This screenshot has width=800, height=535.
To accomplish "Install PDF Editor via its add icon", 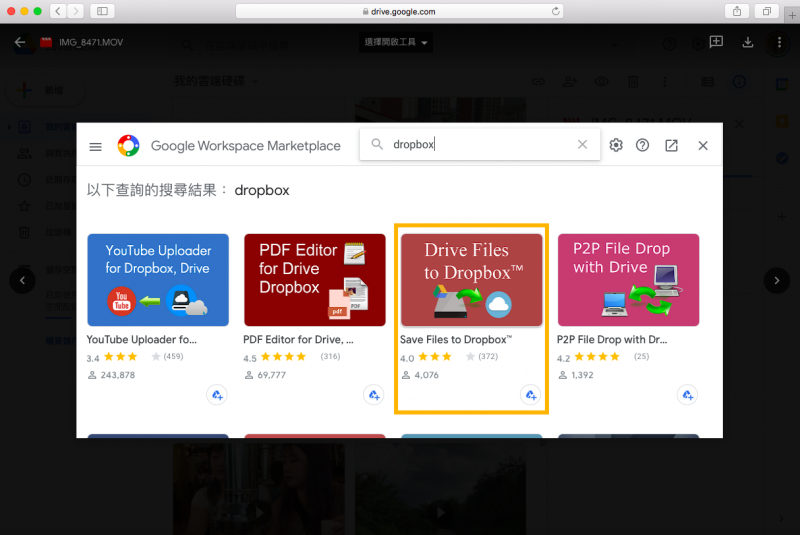I will pyautogui.click(x=374, y=395).
